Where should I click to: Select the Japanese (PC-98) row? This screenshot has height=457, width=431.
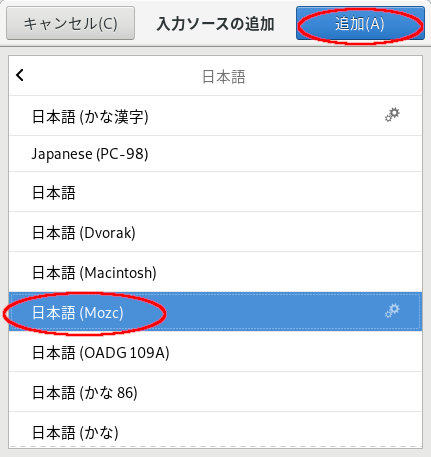[x=215, y=154]
